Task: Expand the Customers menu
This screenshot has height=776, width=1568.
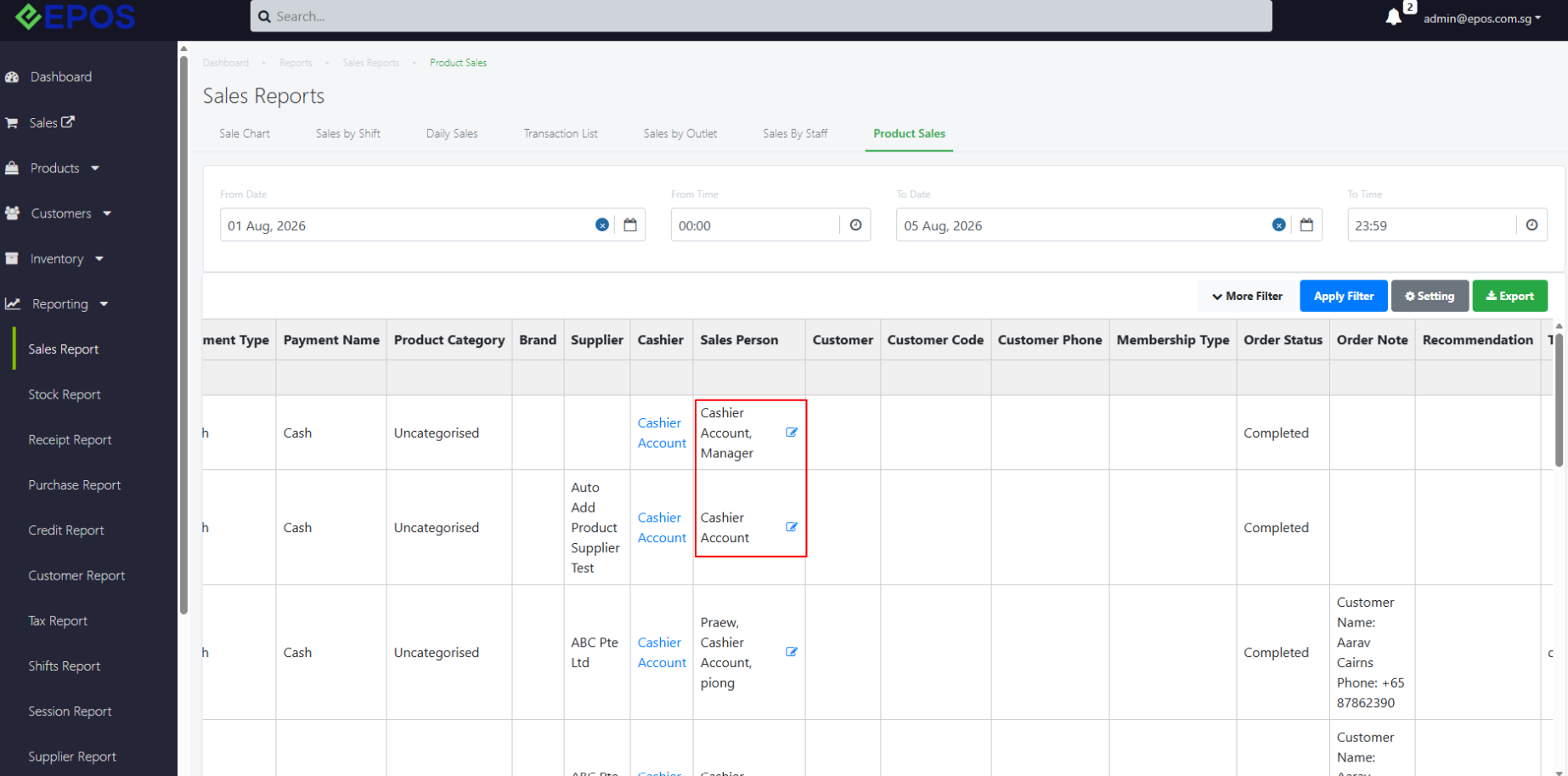Action: point(71,213)
